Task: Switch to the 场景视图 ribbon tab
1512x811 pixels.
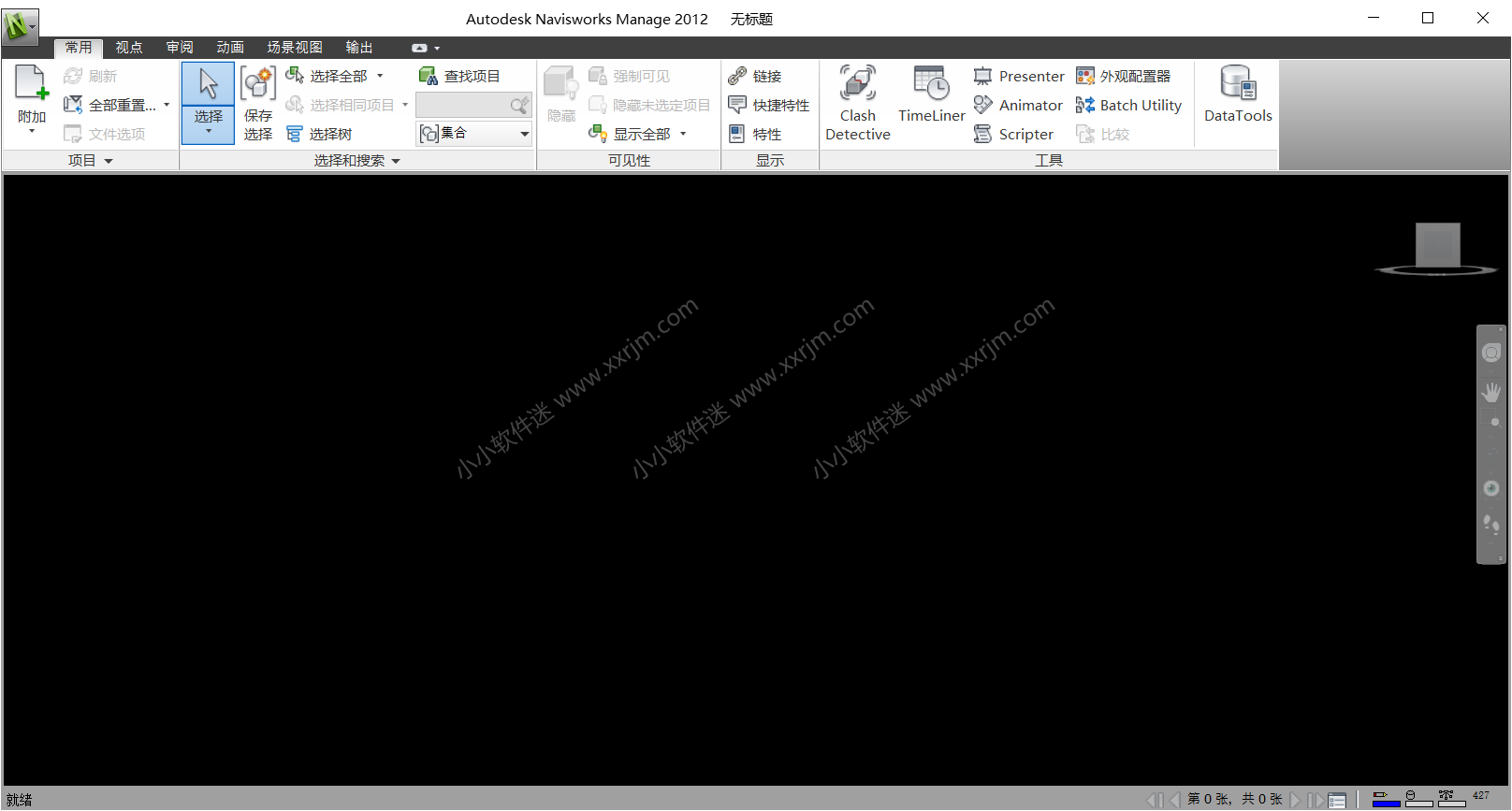Action: point(295,48)
